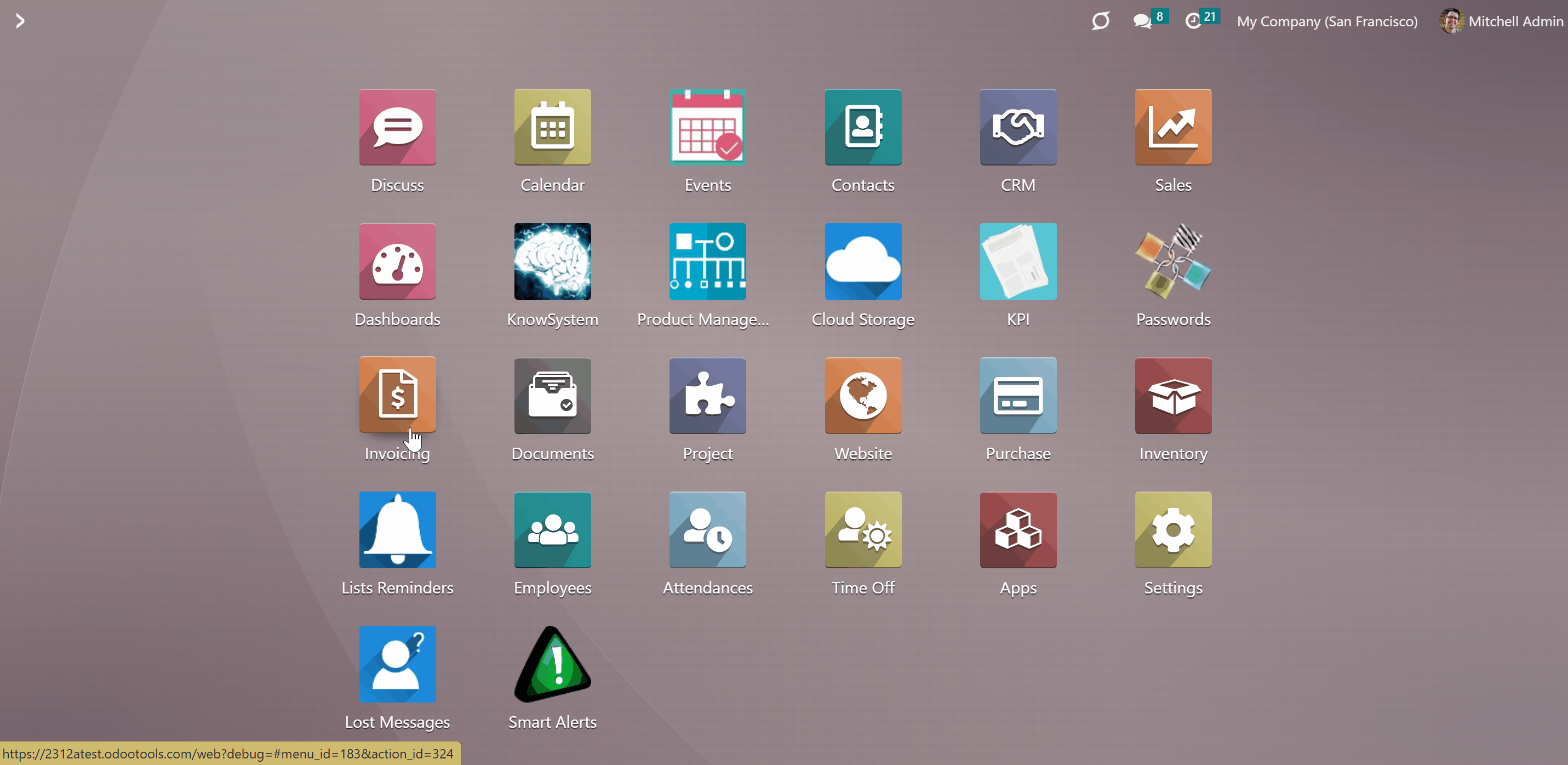Launch the Events app
This screenshot has width=1568, height=765.
coord(708,127)
